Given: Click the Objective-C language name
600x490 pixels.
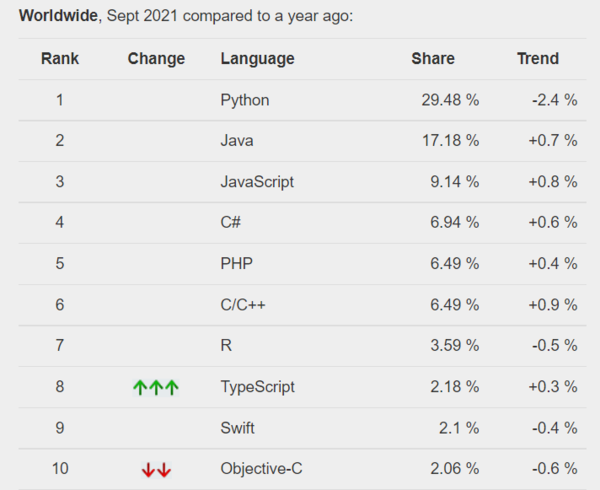Looking at the screenshot, I should tap(260, 469).
